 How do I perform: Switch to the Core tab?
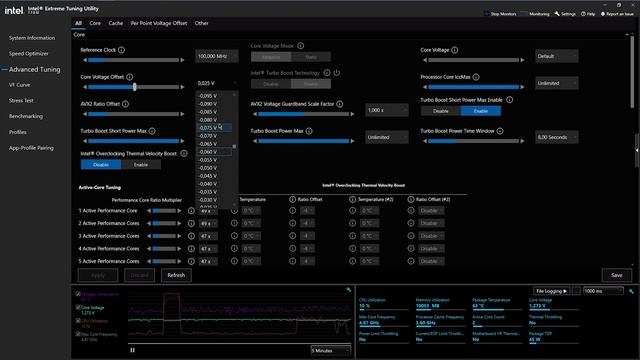pos(95,23)
